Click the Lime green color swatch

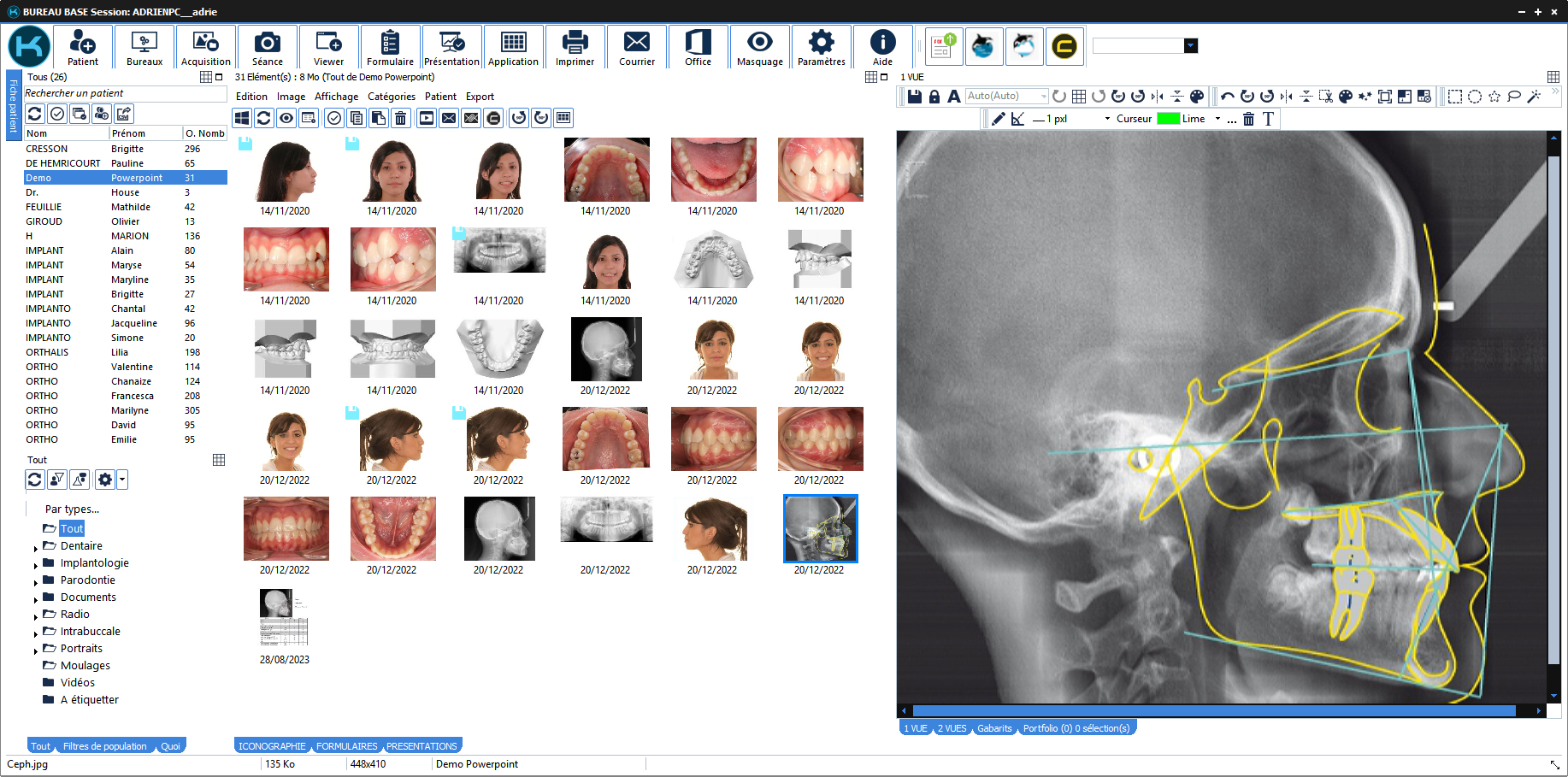(1168, 119)
